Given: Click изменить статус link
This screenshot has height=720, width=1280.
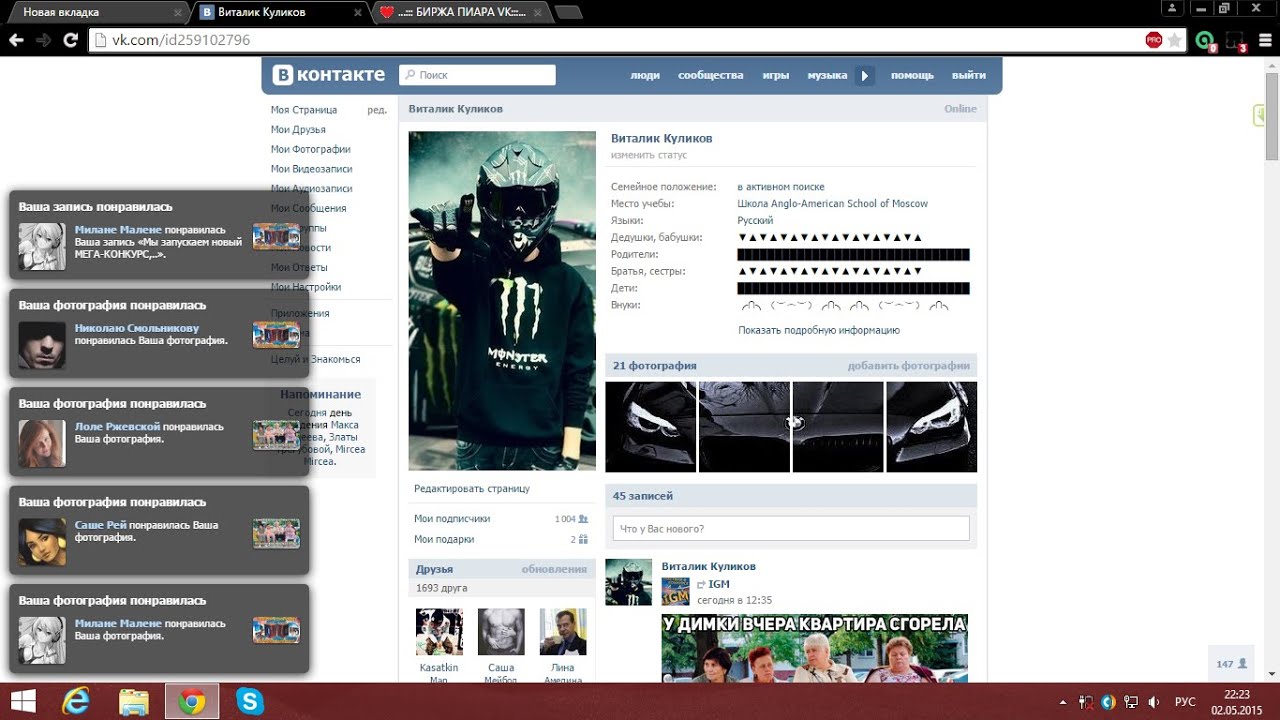Looking at the screenshot, I should pyautogui.click(x=649, y=155).
